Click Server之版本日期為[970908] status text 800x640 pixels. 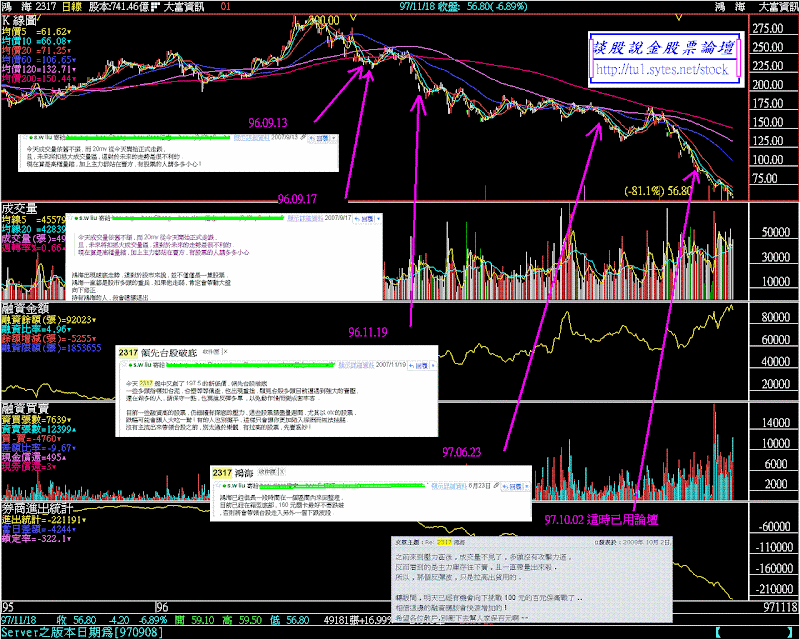click(82, 633)
